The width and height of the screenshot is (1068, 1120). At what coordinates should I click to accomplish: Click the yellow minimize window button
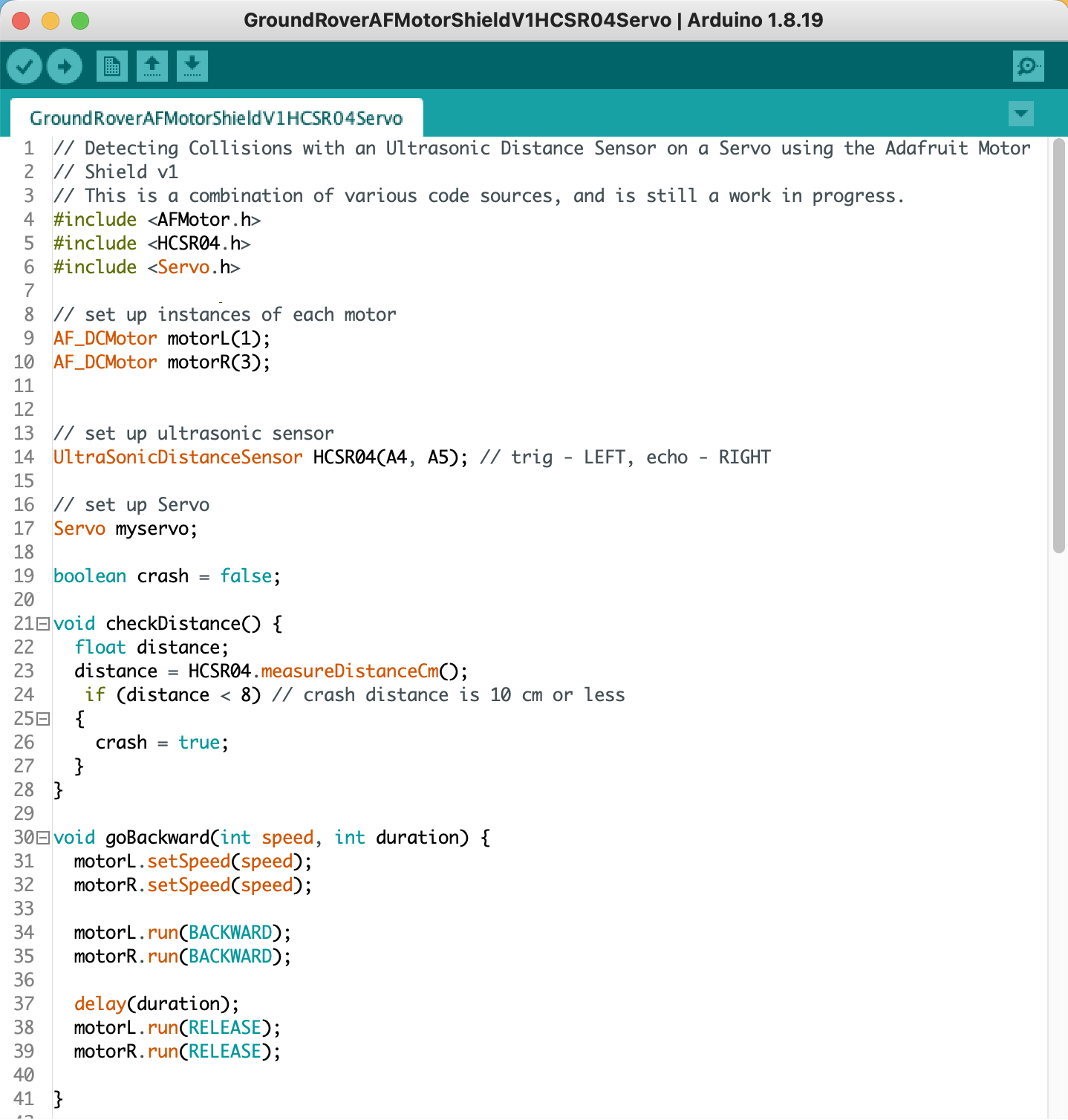[51, 21]
